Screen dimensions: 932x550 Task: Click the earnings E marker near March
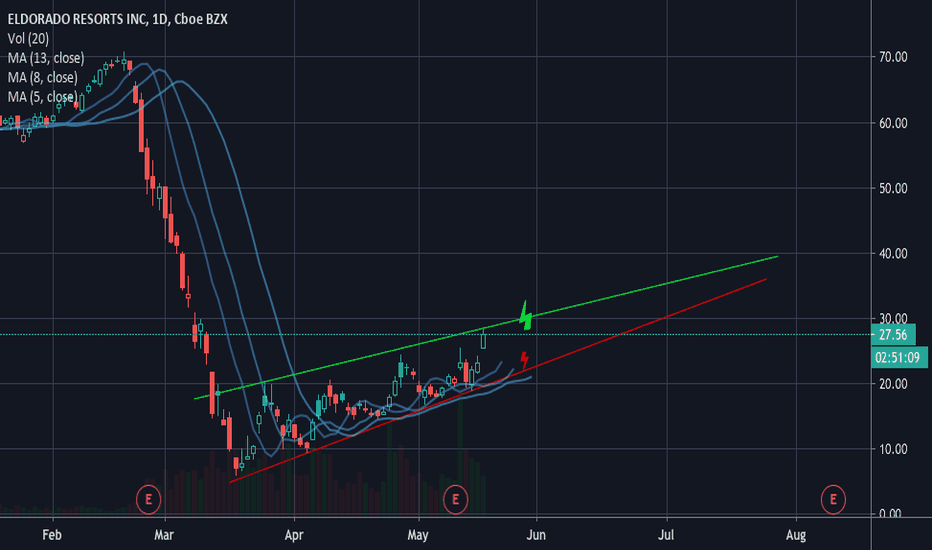(148, 499)
